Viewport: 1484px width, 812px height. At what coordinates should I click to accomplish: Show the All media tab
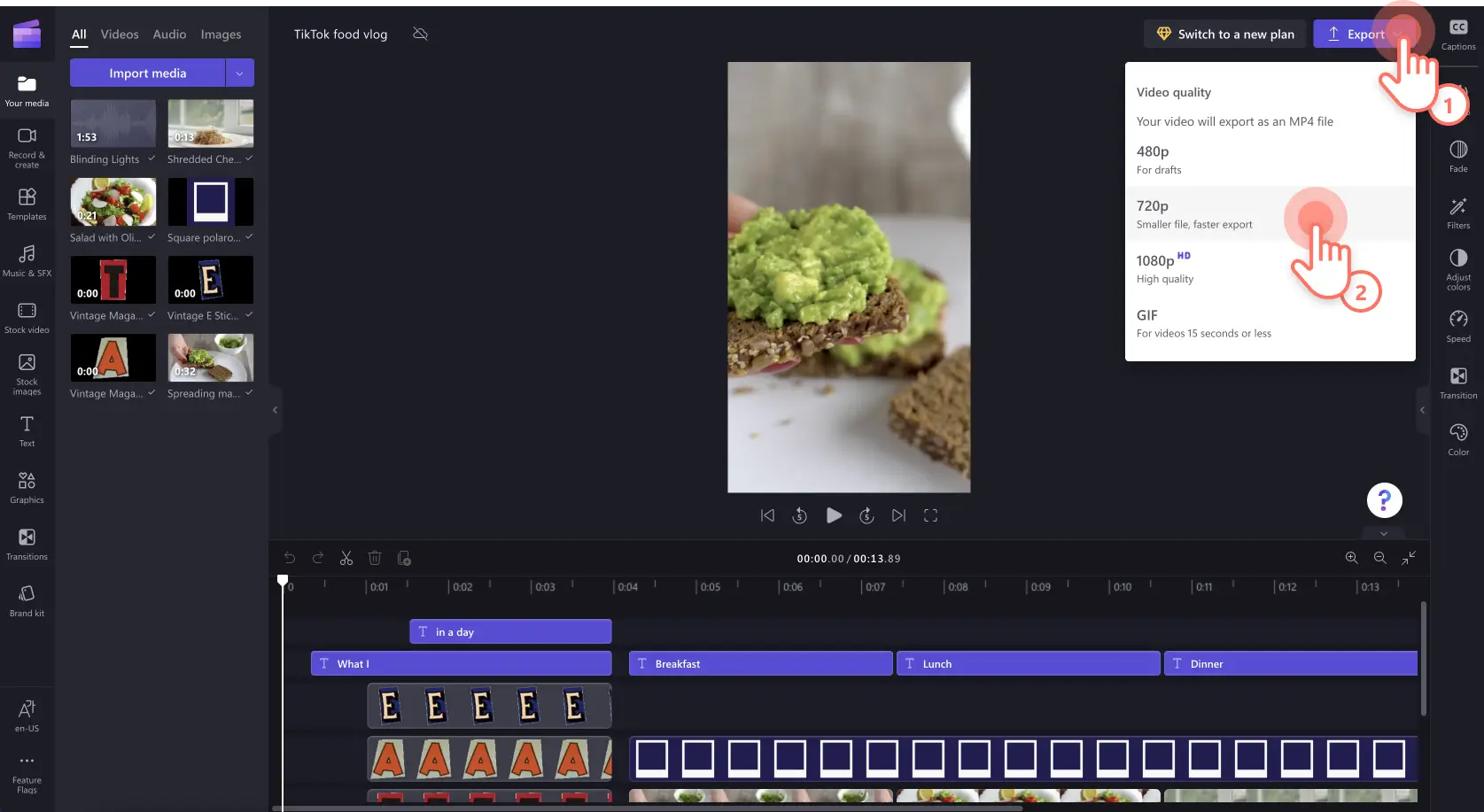tap(79, 35)
